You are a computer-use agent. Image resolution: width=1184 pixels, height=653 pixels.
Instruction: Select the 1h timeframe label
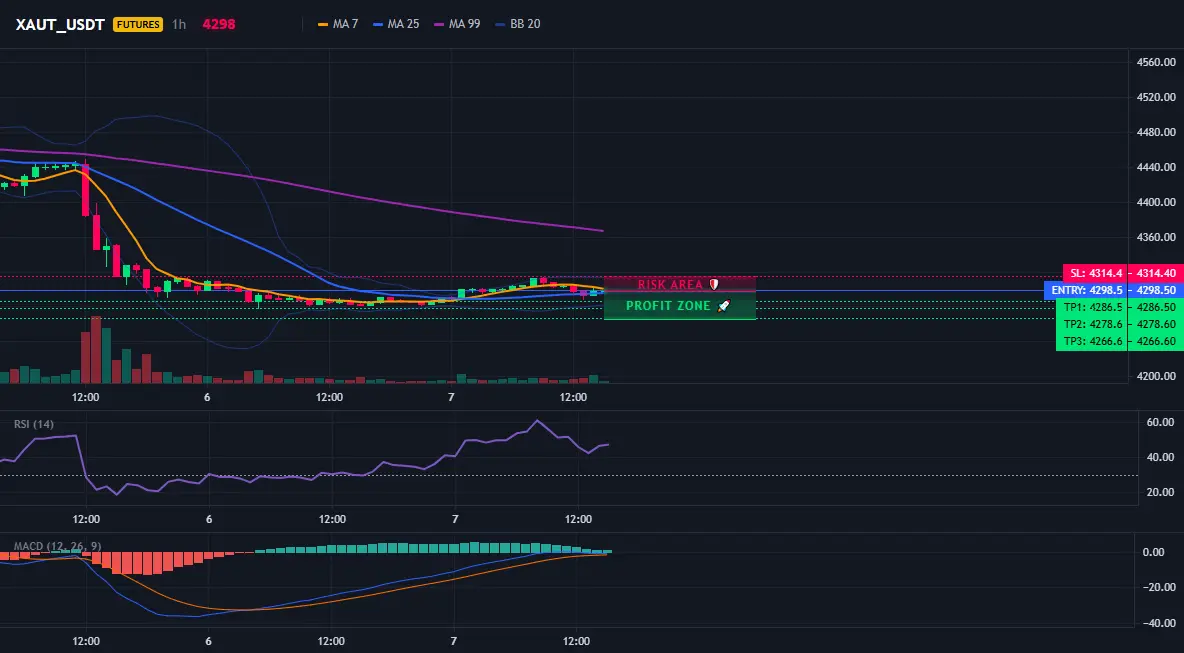(x=179, y=24)
